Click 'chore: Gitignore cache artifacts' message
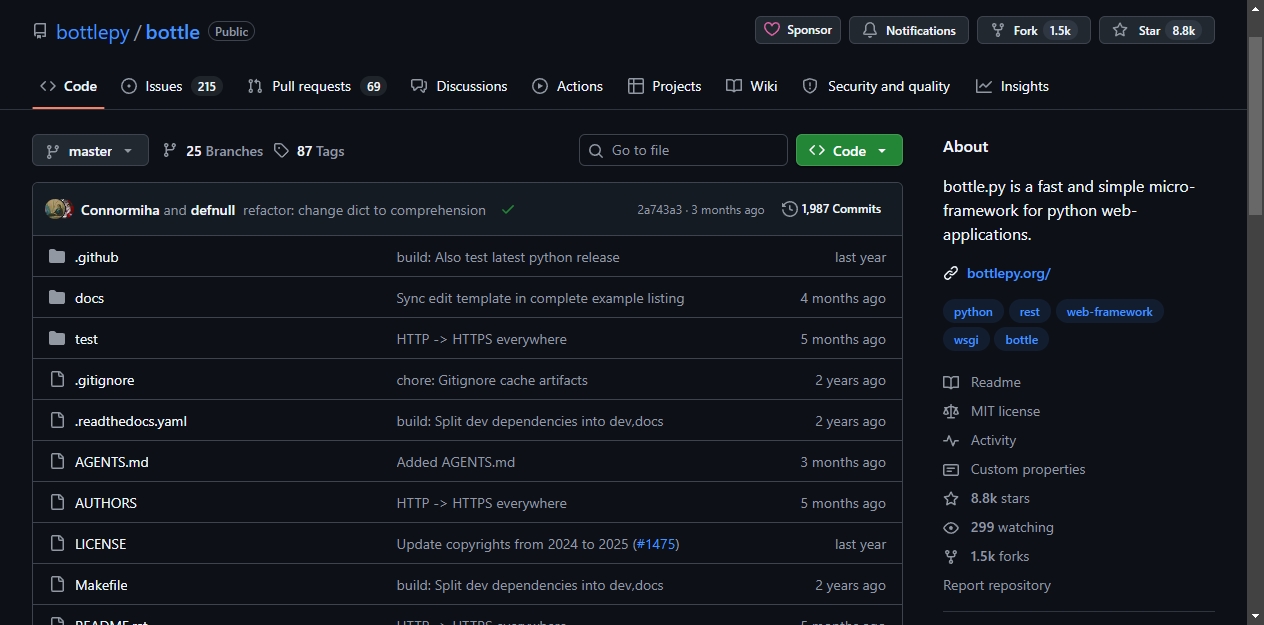The width and height of the screenshot is (1264, 625). tap(492, 380)
